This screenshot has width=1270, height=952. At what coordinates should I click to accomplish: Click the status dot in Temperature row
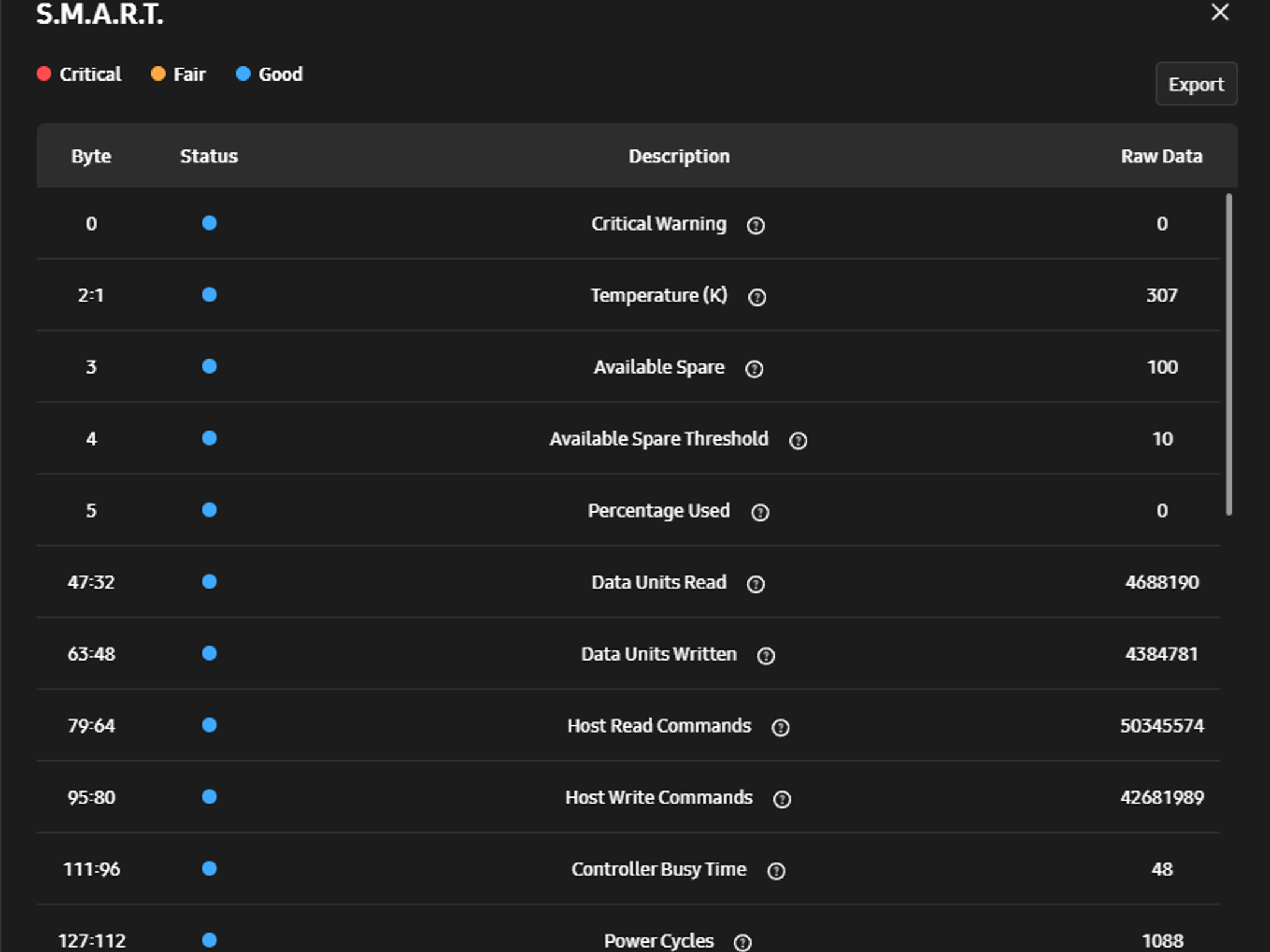[x=210, y=294]
